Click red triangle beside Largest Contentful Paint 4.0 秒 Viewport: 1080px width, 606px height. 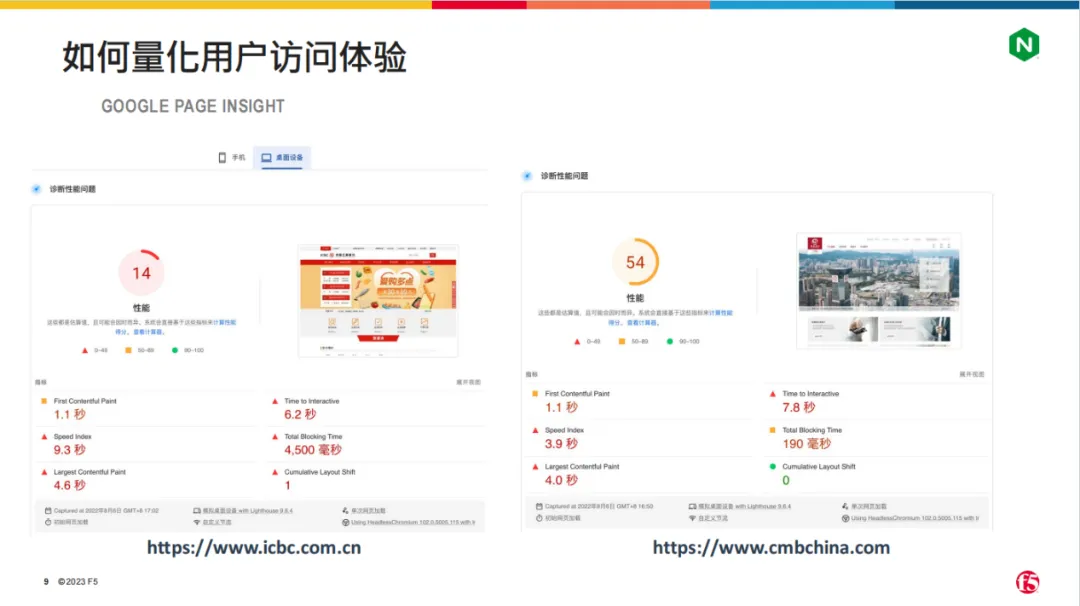click(x=535, y=466)
